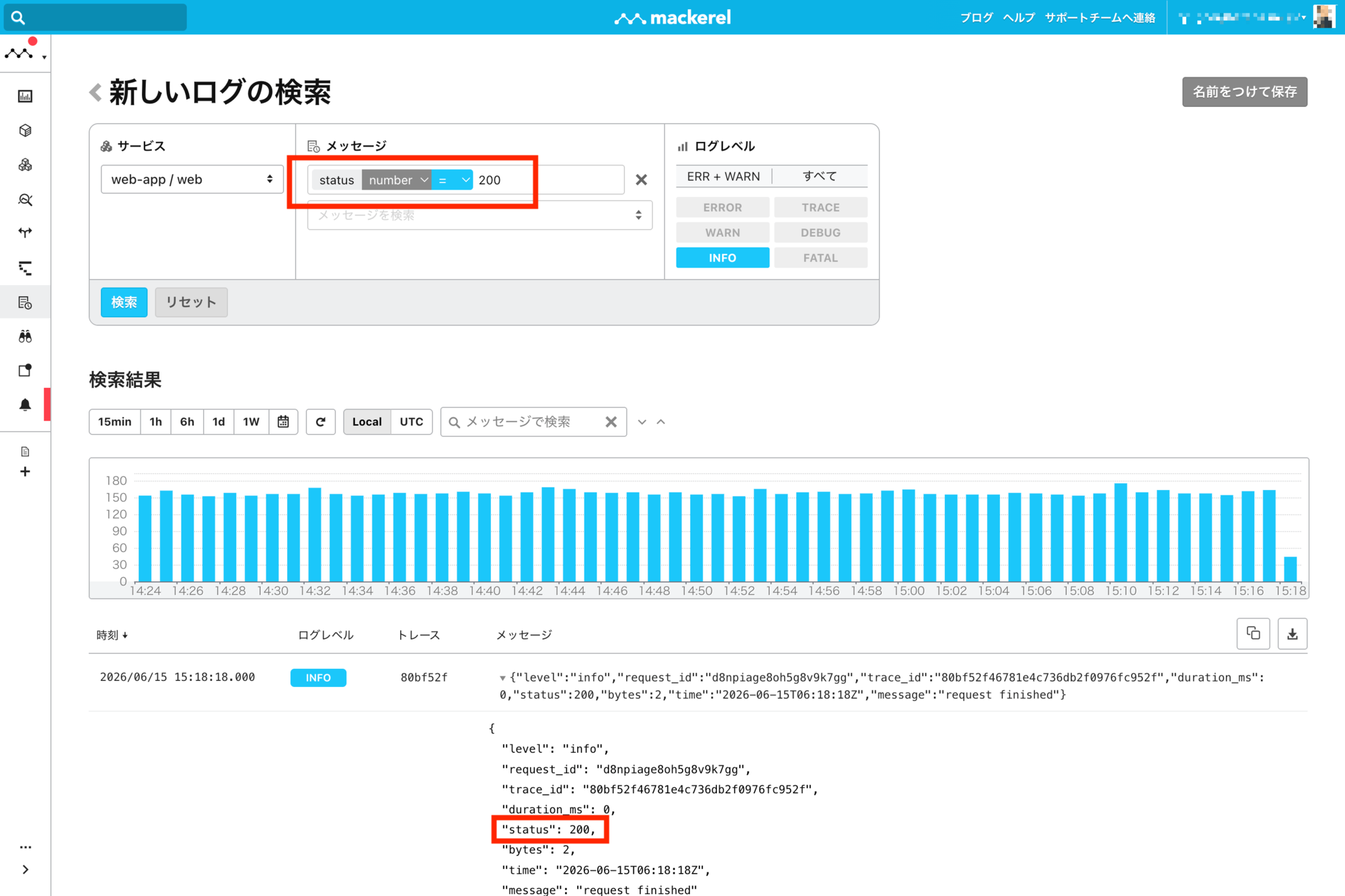
Task: Click the 検索 search button
Action: click(124, 302)
